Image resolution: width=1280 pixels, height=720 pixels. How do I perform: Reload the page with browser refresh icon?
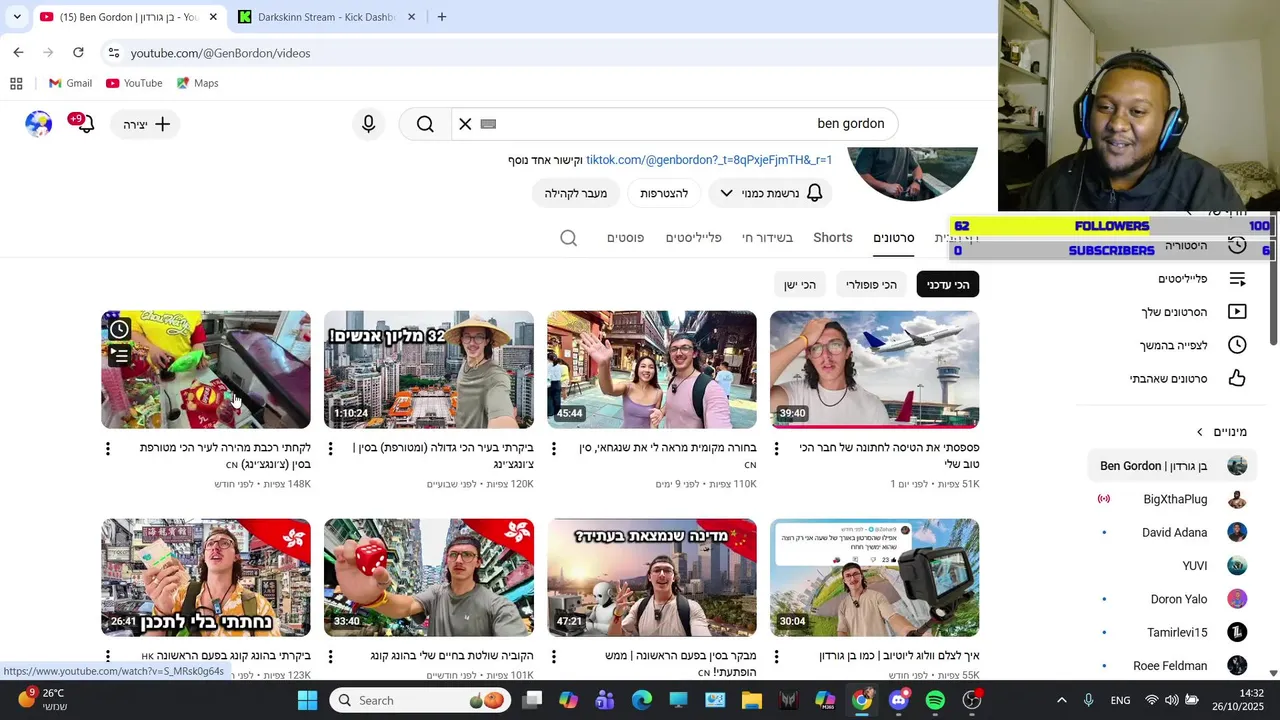[78, 53]
